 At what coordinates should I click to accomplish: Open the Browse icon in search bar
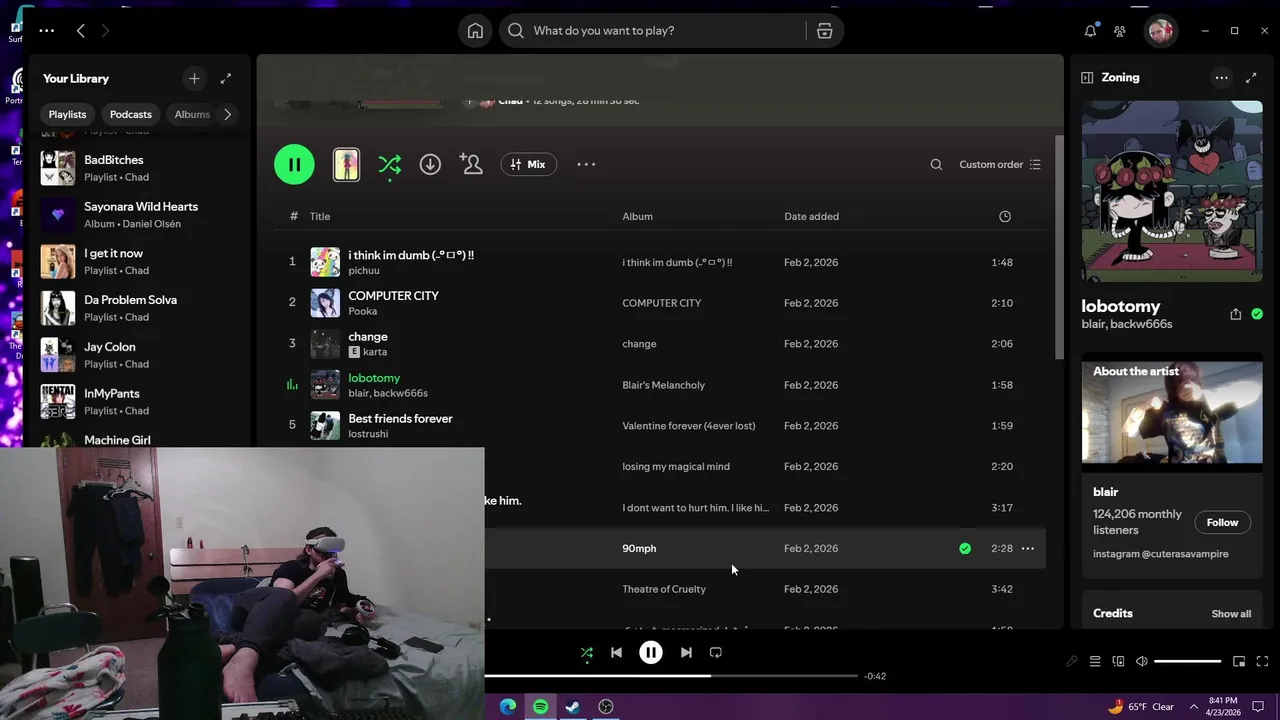pos(824,31)
